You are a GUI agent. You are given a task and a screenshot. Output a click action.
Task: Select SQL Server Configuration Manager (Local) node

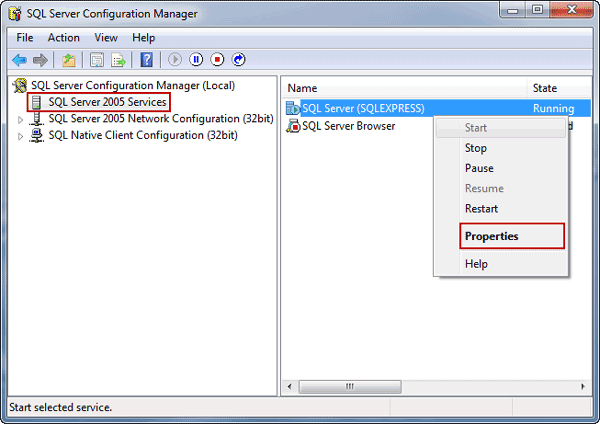click(x=133, y=85)
